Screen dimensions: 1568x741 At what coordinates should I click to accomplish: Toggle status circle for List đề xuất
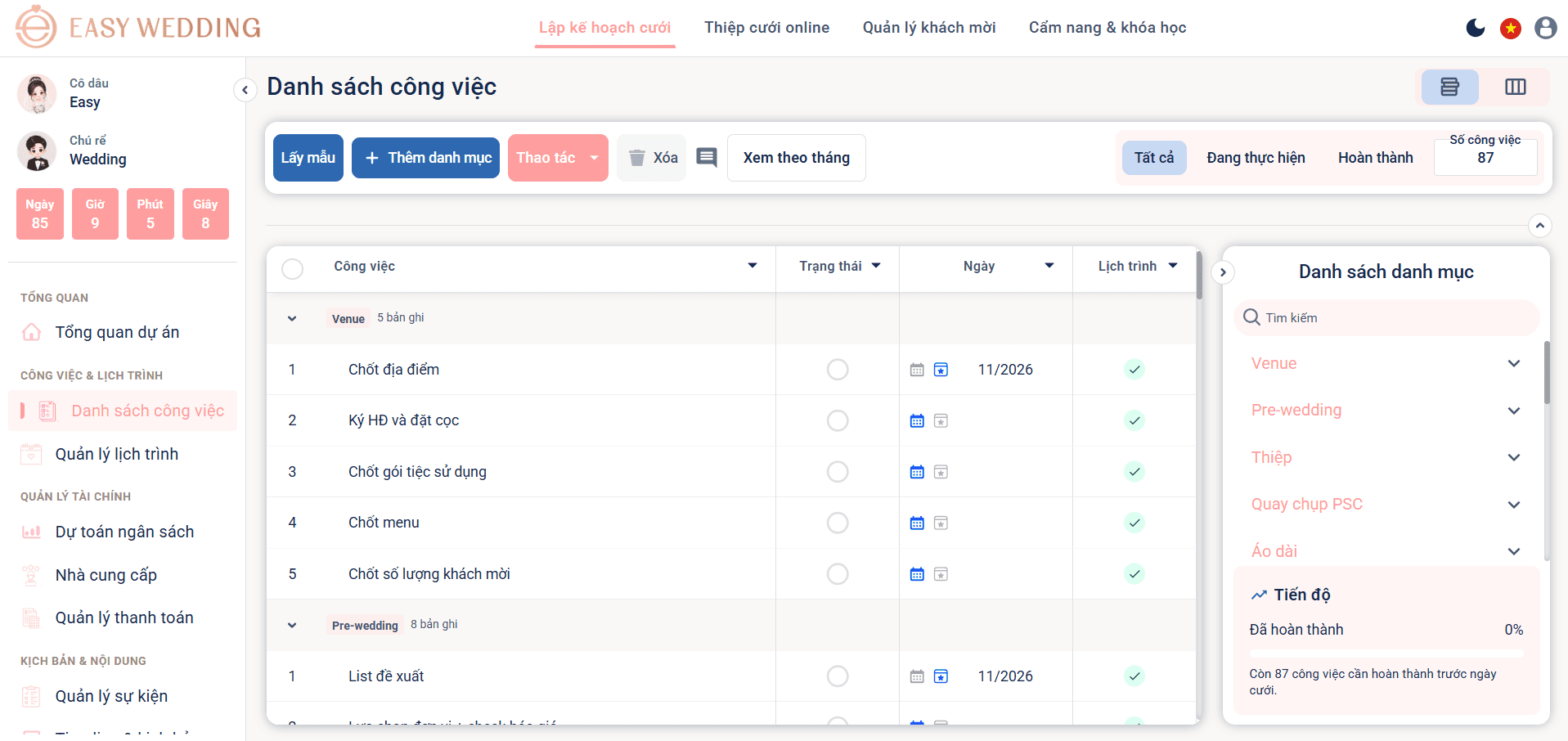coord(838,676)
